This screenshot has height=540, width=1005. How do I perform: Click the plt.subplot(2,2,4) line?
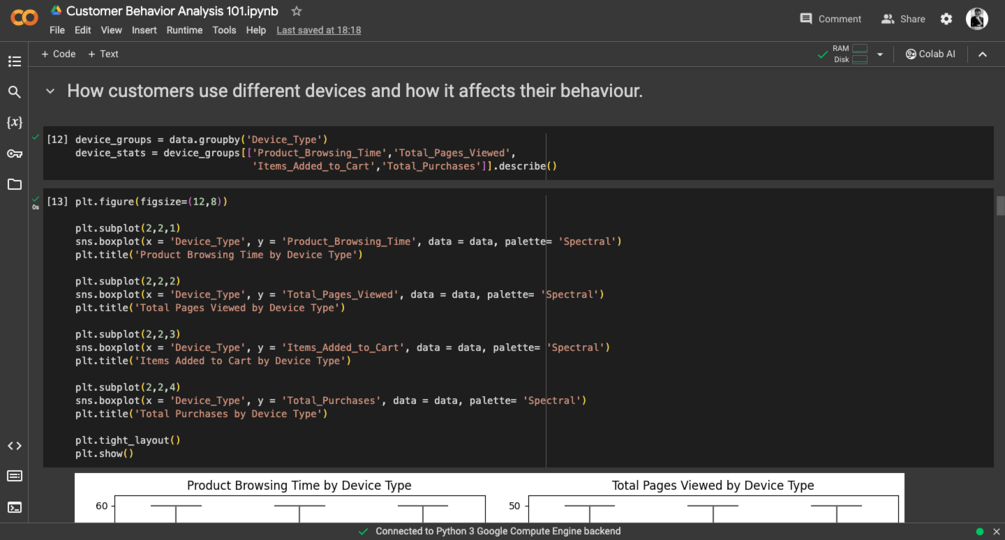pyautogui.click(x=128, y=388)
